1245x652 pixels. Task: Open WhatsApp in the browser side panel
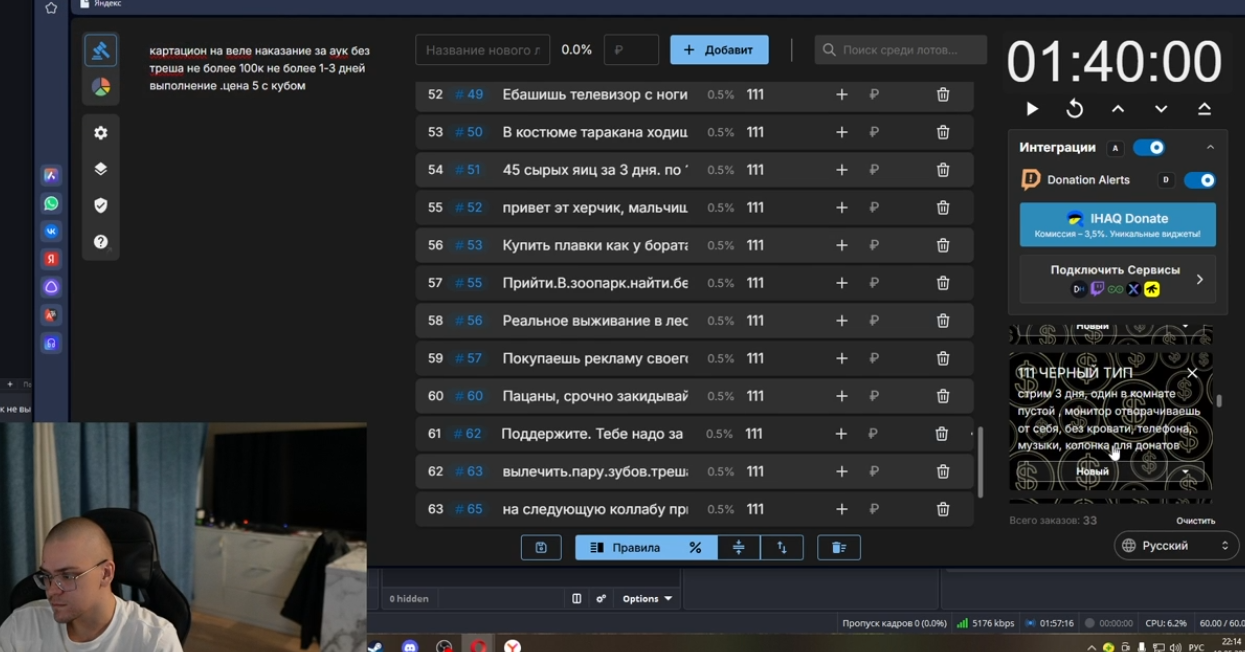(x=51, y=203)
